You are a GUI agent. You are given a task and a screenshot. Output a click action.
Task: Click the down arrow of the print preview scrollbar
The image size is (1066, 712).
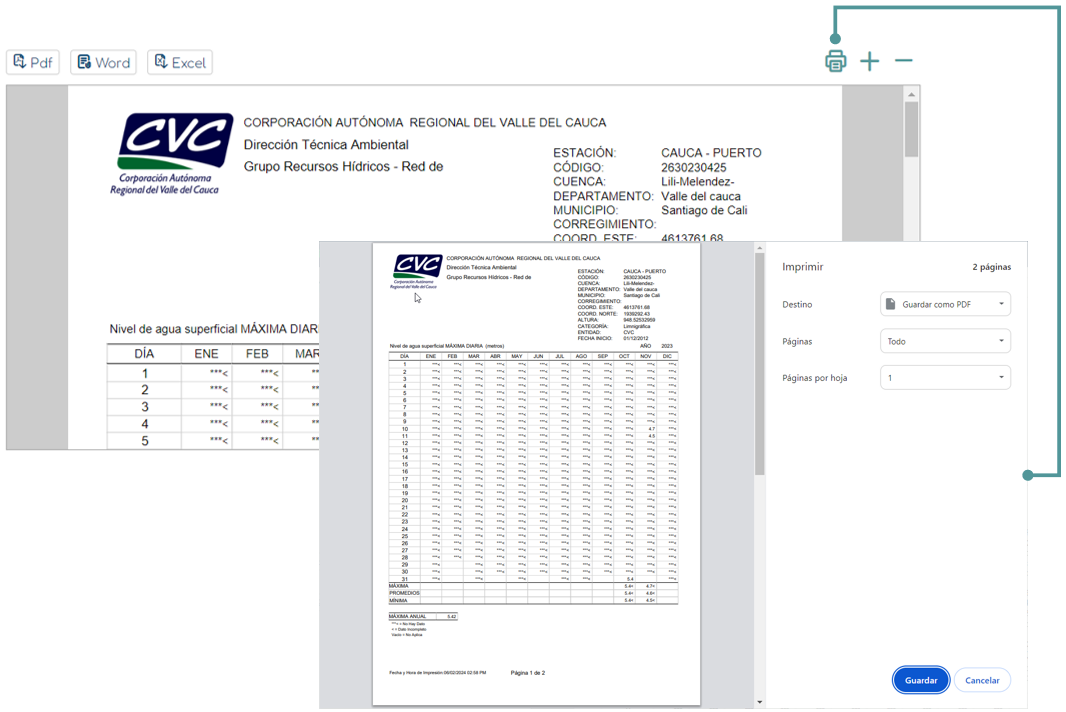759,702
